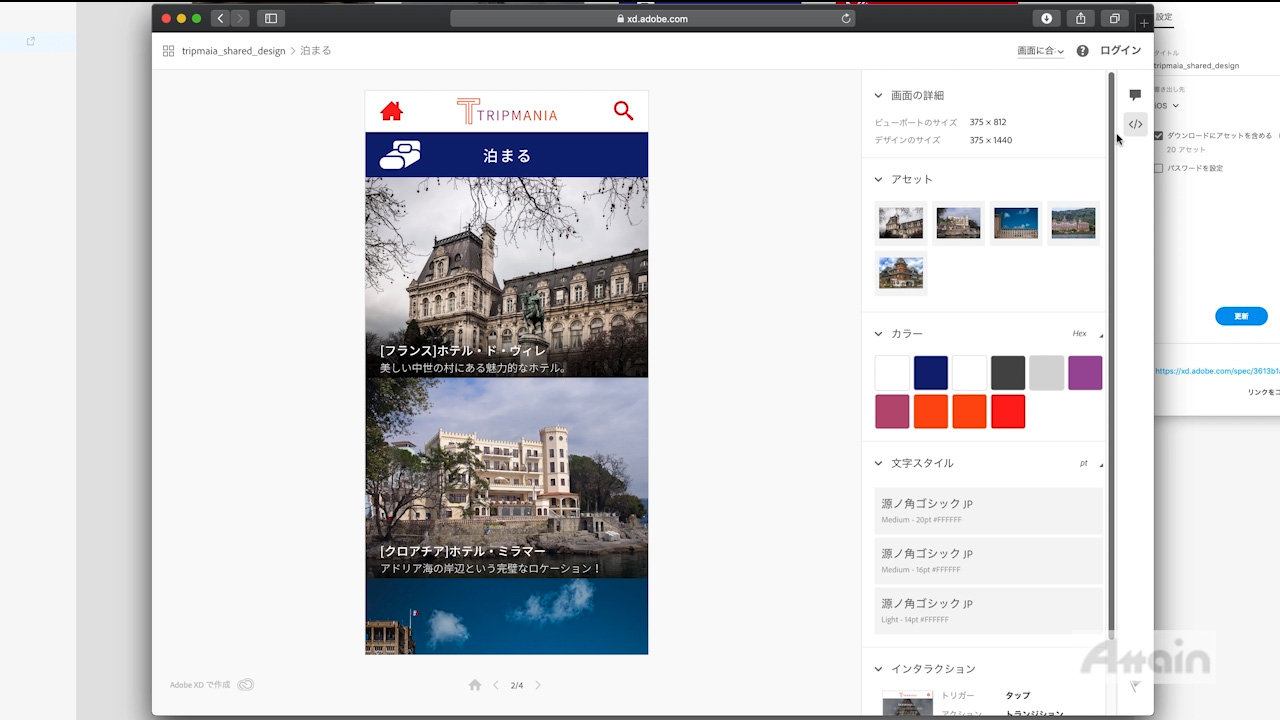1280x720 pixels.
Task: Click the help question mark icon
Action: click(1082, 51)
